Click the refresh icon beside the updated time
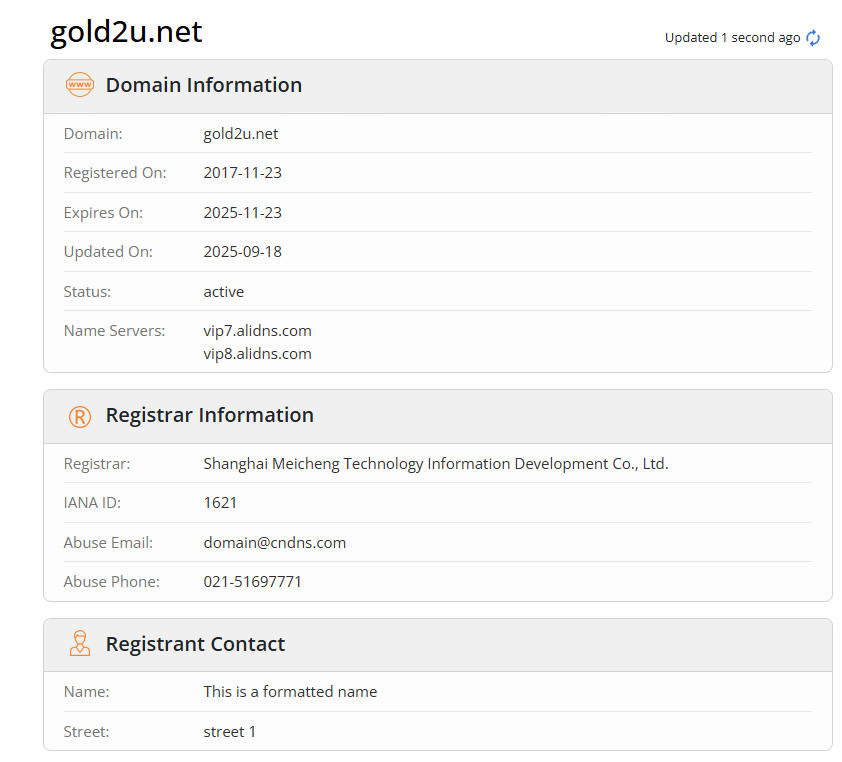This screenshot has height=762, width=842. [813, 38]
